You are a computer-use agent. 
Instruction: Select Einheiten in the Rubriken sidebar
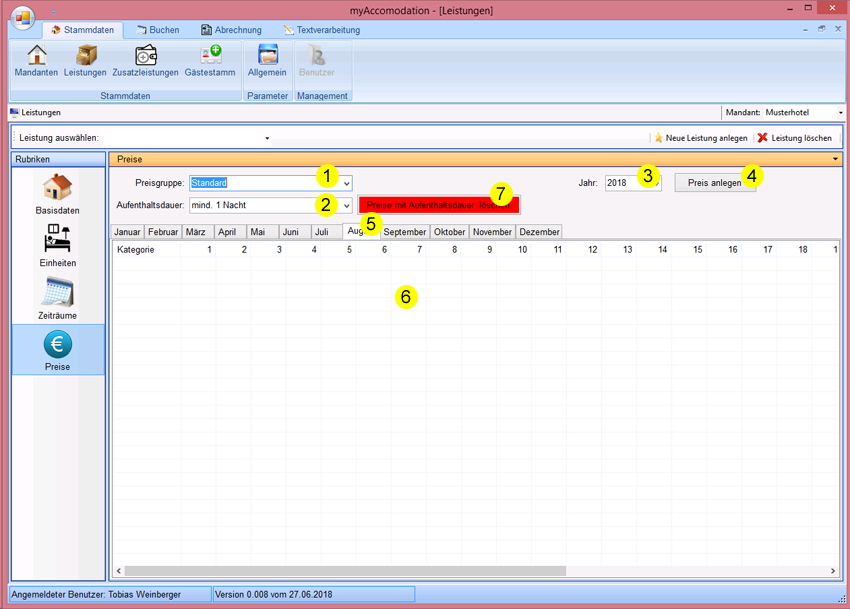[x=57, y=246]
